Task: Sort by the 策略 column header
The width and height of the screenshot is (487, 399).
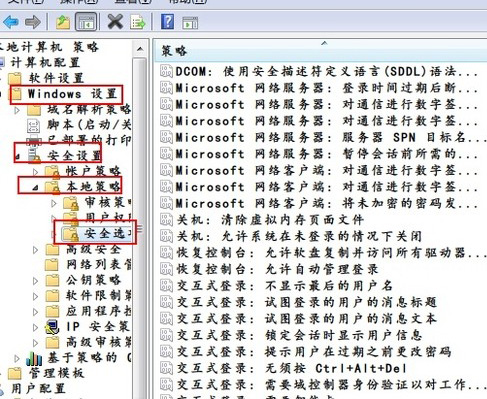Action: [320, 50]
